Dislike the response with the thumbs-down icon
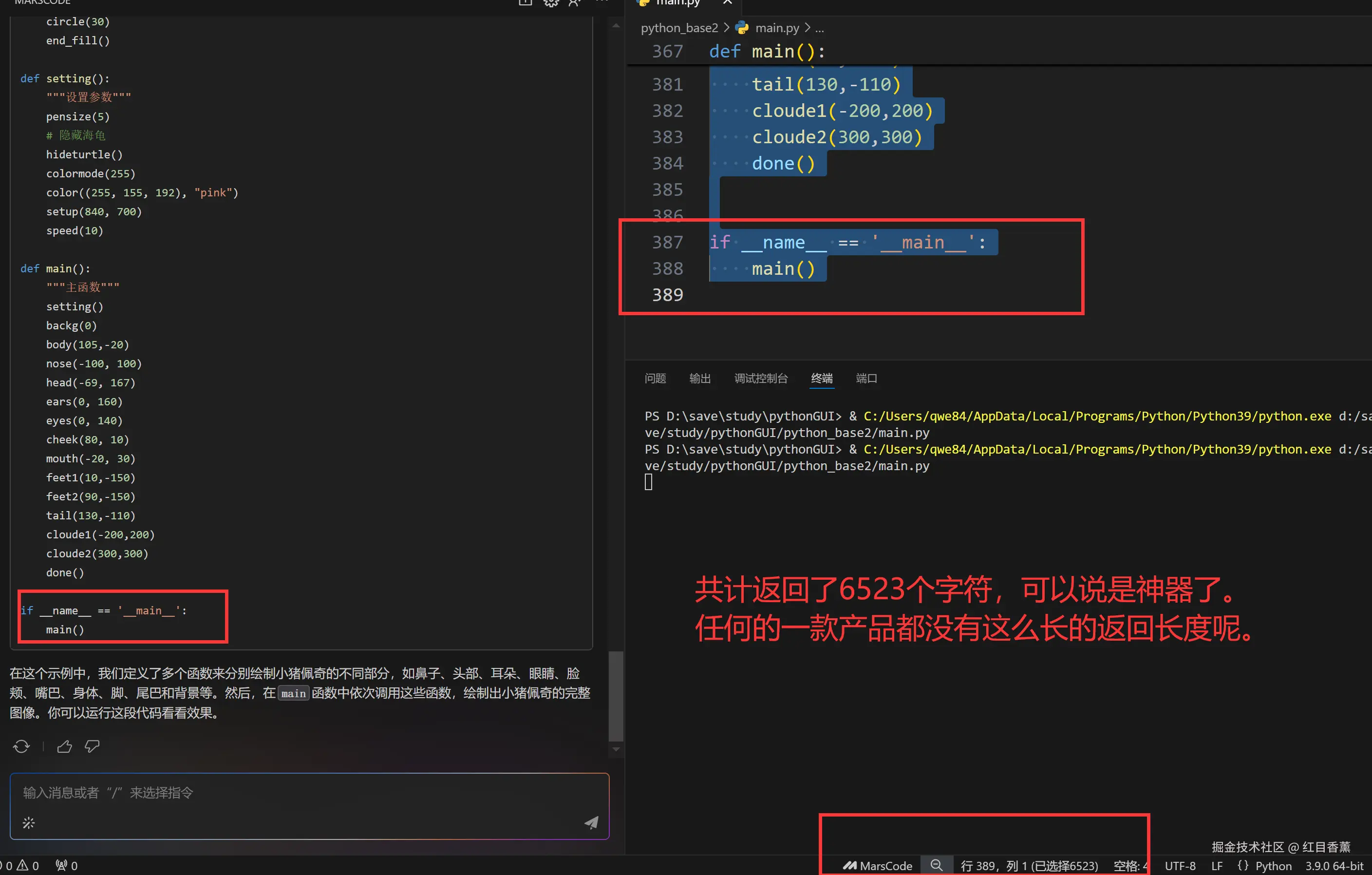This screenshot has width=1372, height=875. (93, 747)
